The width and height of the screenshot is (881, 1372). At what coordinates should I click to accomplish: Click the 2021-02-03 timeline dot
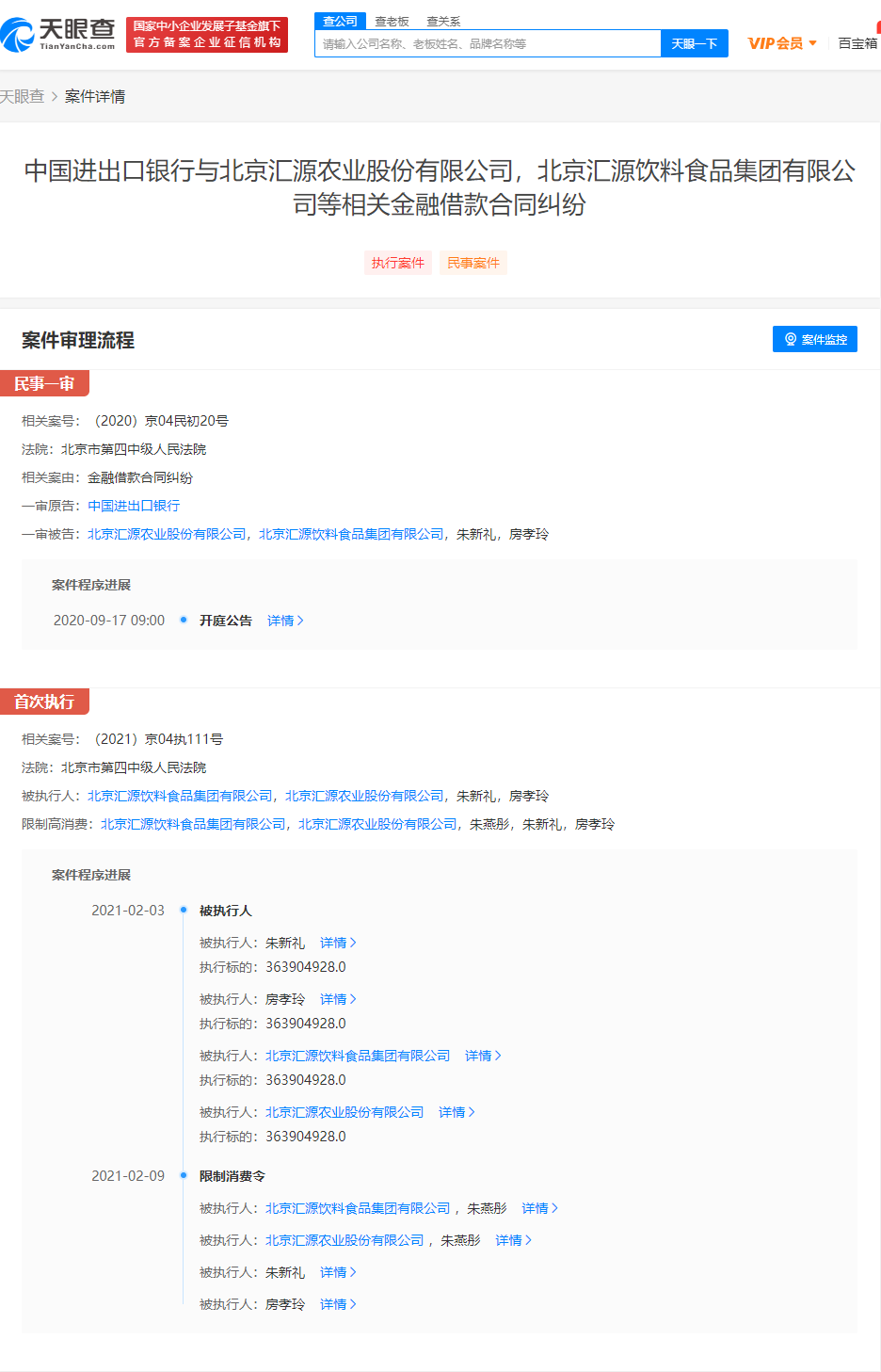pos(184,910)
